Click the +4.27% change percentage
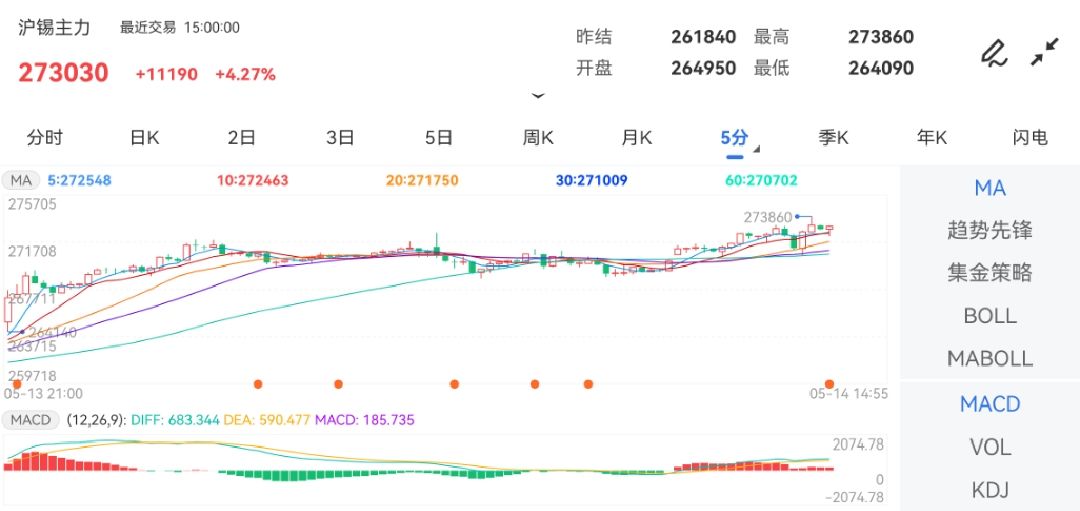 [246, 74]
